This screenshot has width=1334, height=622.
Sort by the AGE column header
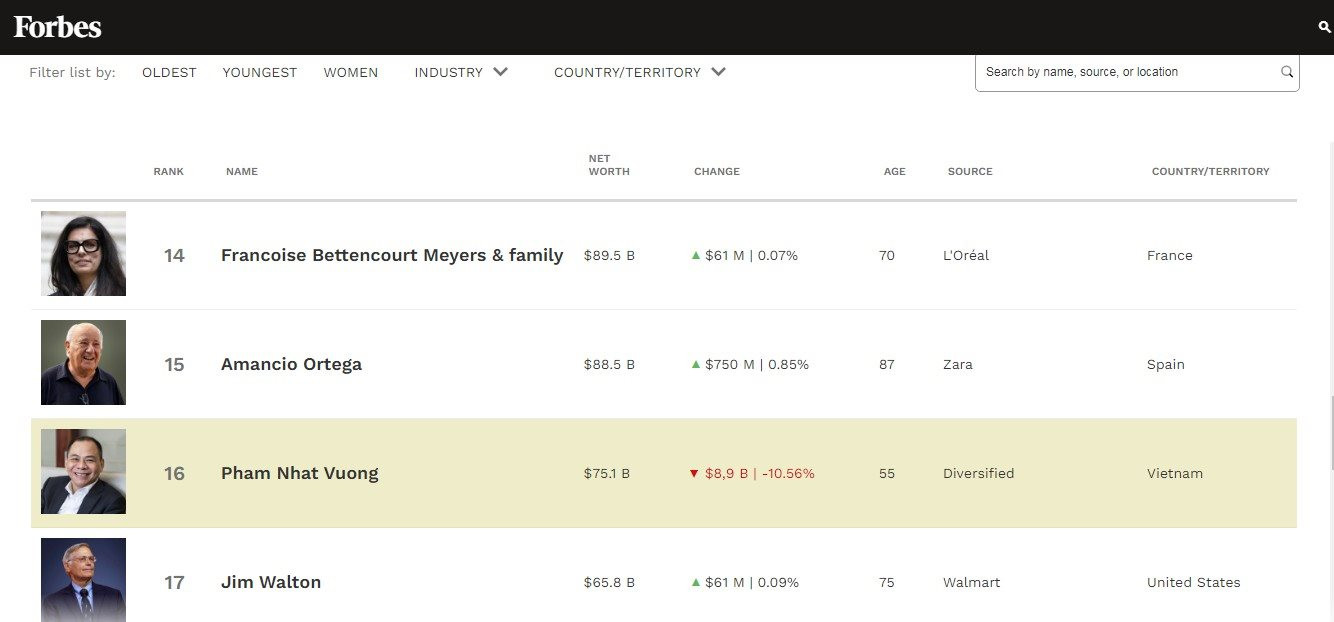click(894, 172)
